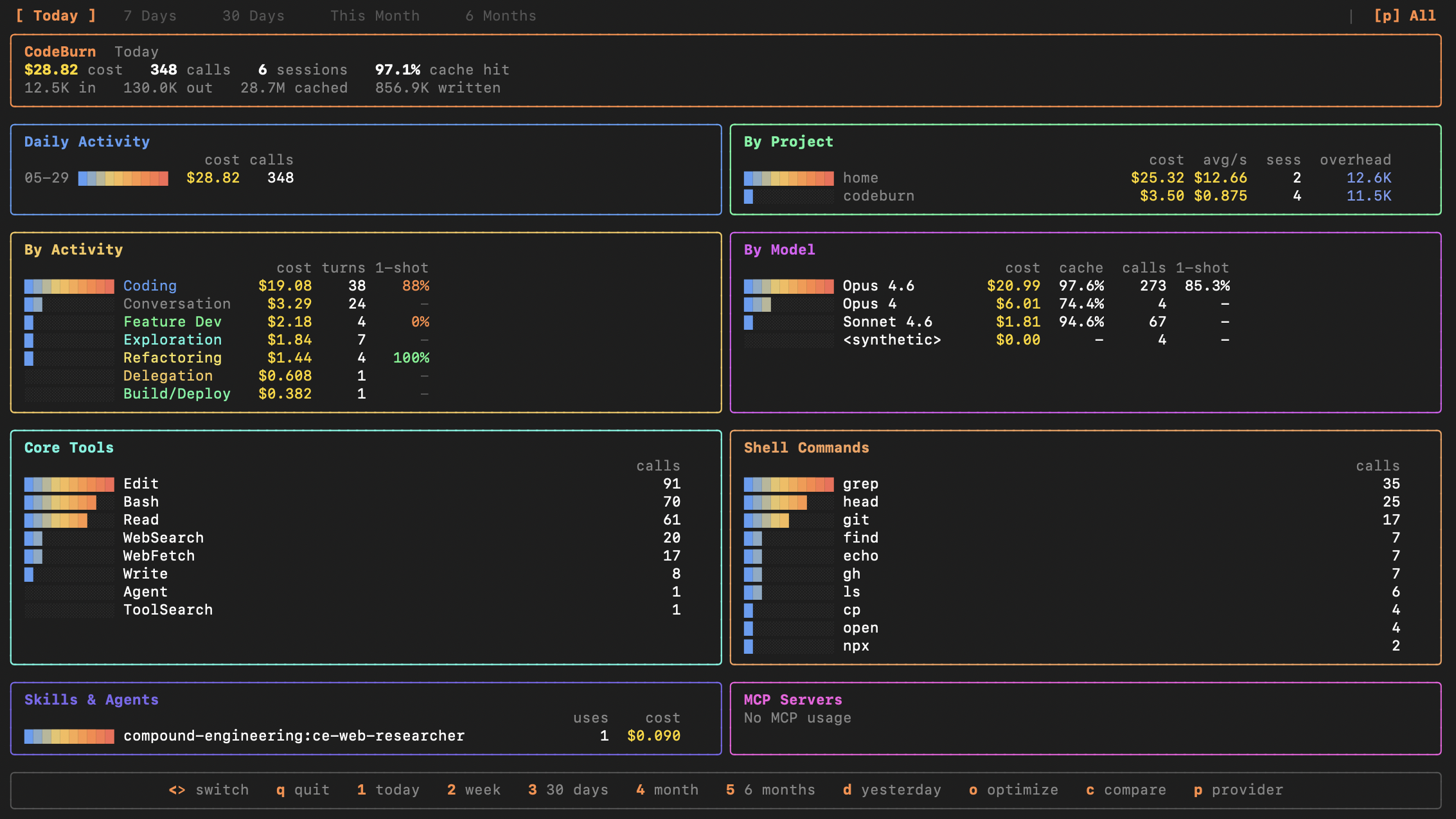Click the d yesterday shortcut

(892, 789)
